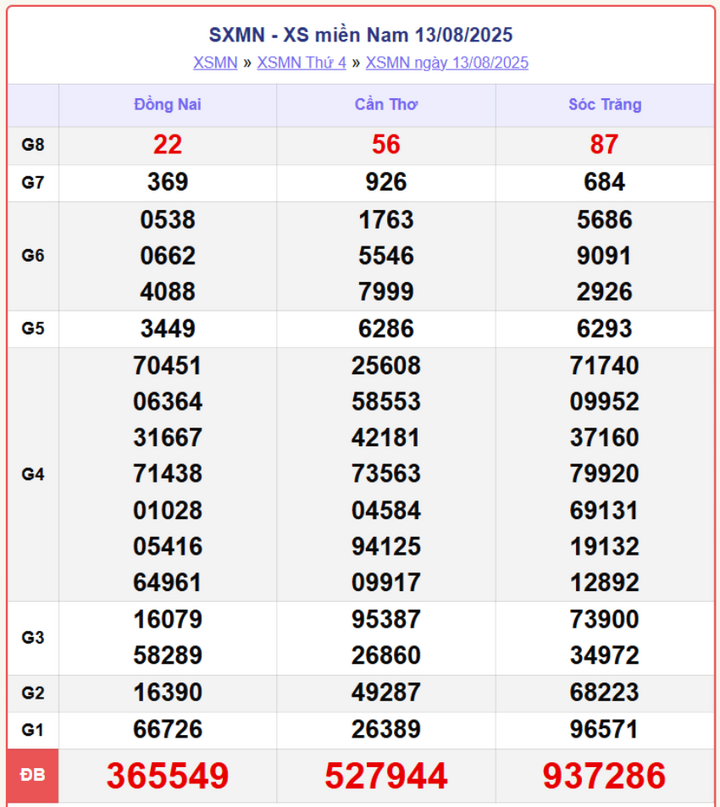Click G4 result 06364
Viewport: 720px width, 807px height.
tap(168, 402)
